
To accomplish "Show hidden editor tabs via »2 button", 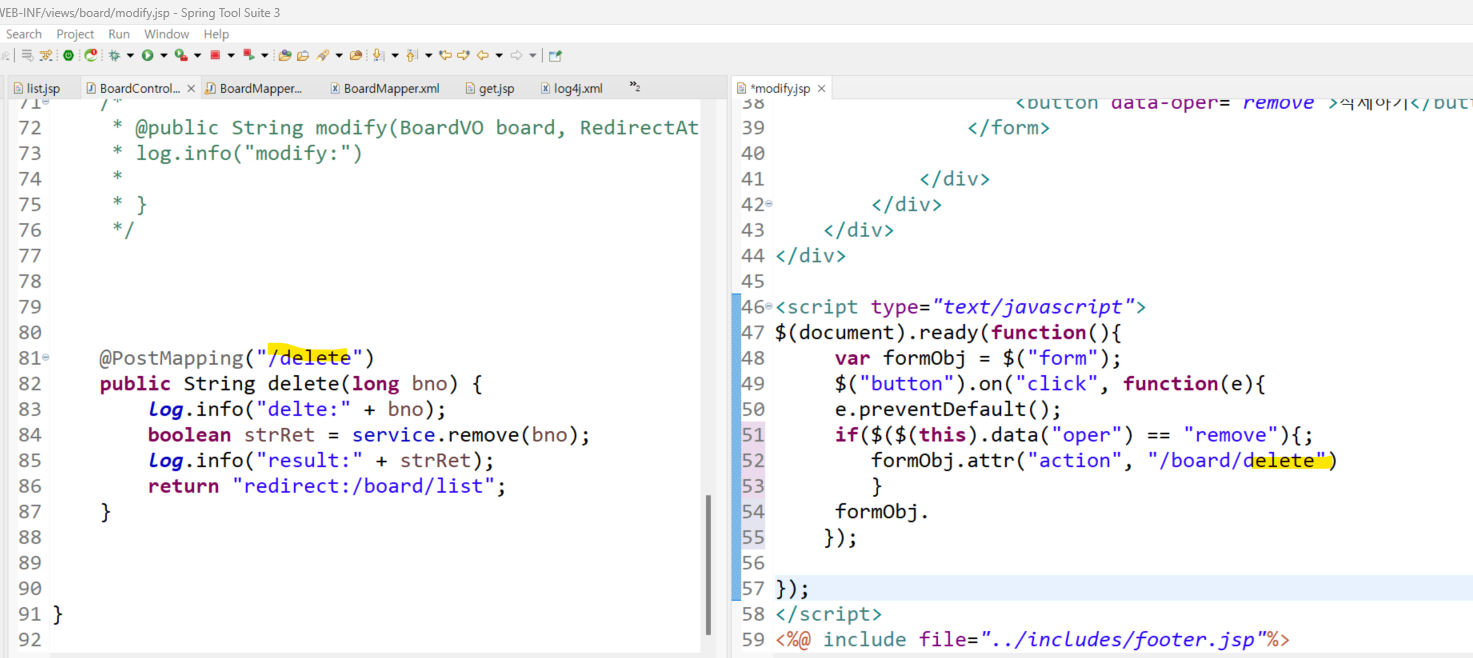I will pyautogui.click(x=634, y=87).
